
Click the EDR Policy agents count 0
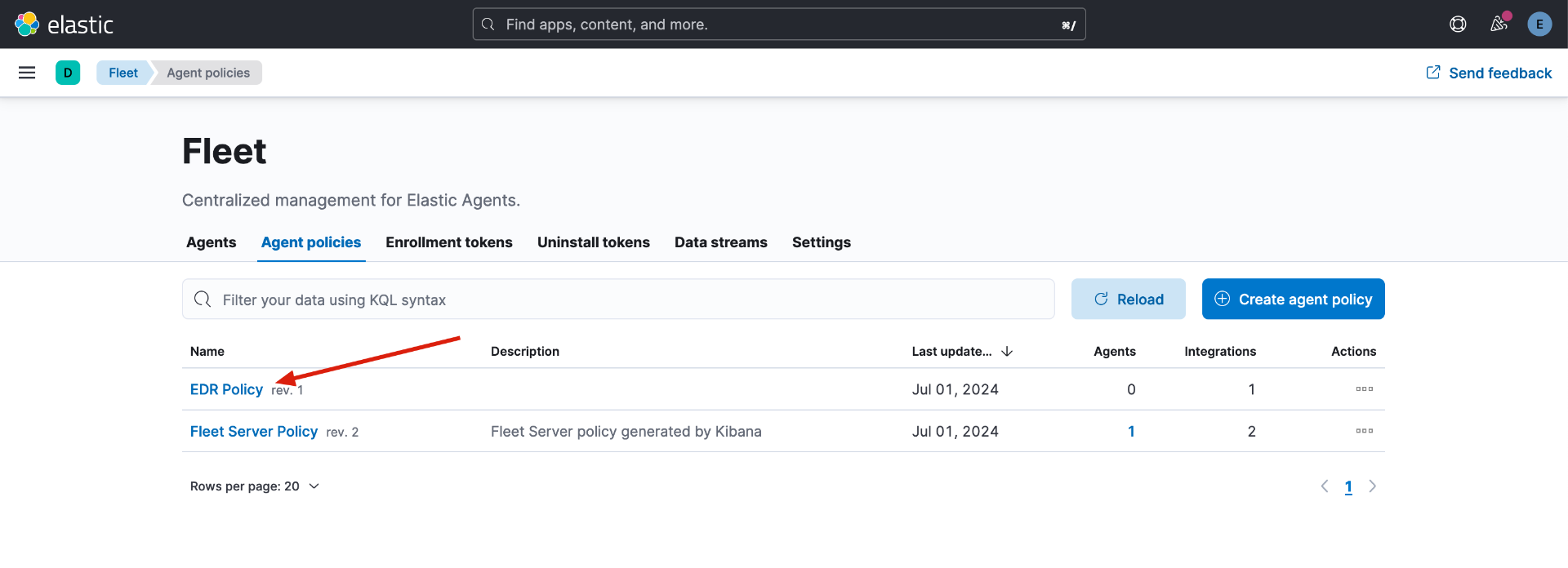click(1131, 389)
